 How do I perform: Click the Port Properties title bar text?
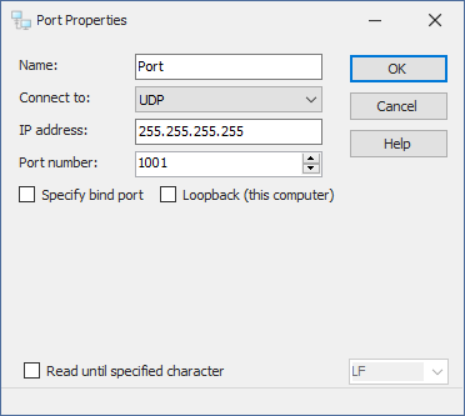pos(82,20)
